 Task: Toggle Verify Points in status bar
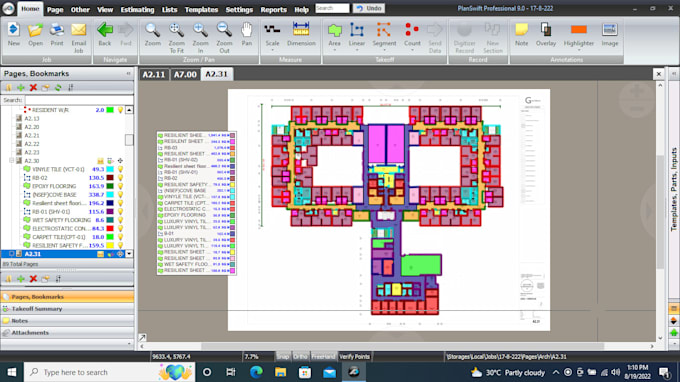pos(354,356)
